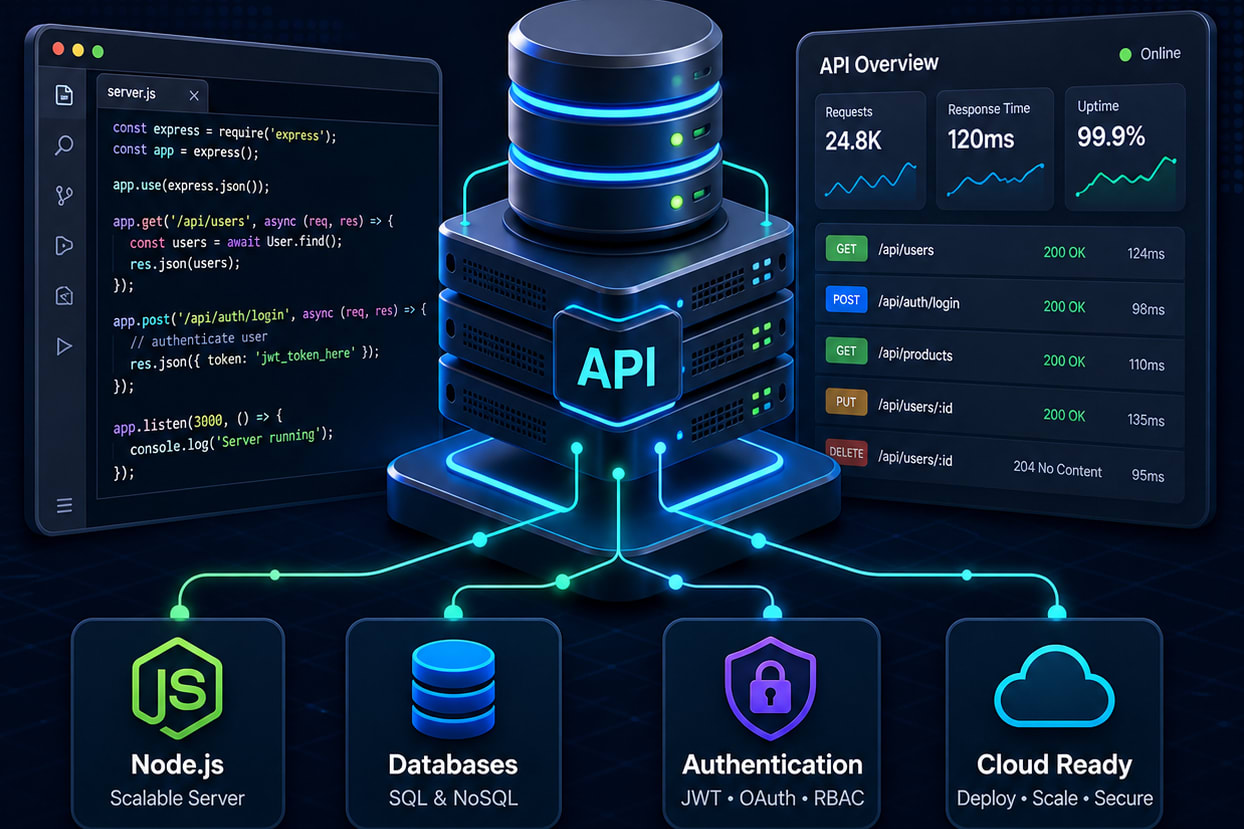Close the server.js tab with the X
This screenshot has width=1244, height=829.
click(194, 96)
